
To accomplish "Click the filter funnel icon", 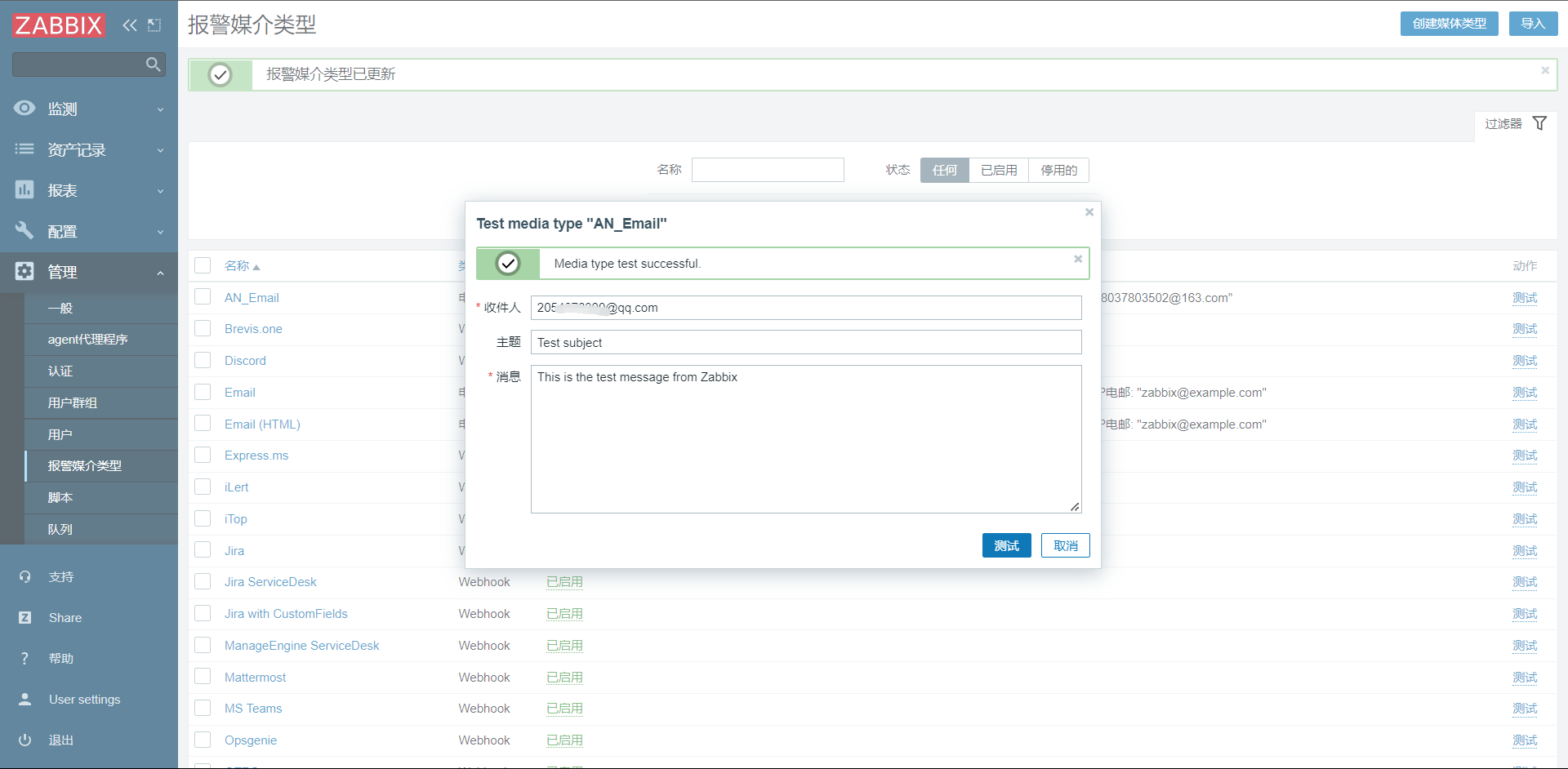I will click(x=1539, y=123).
